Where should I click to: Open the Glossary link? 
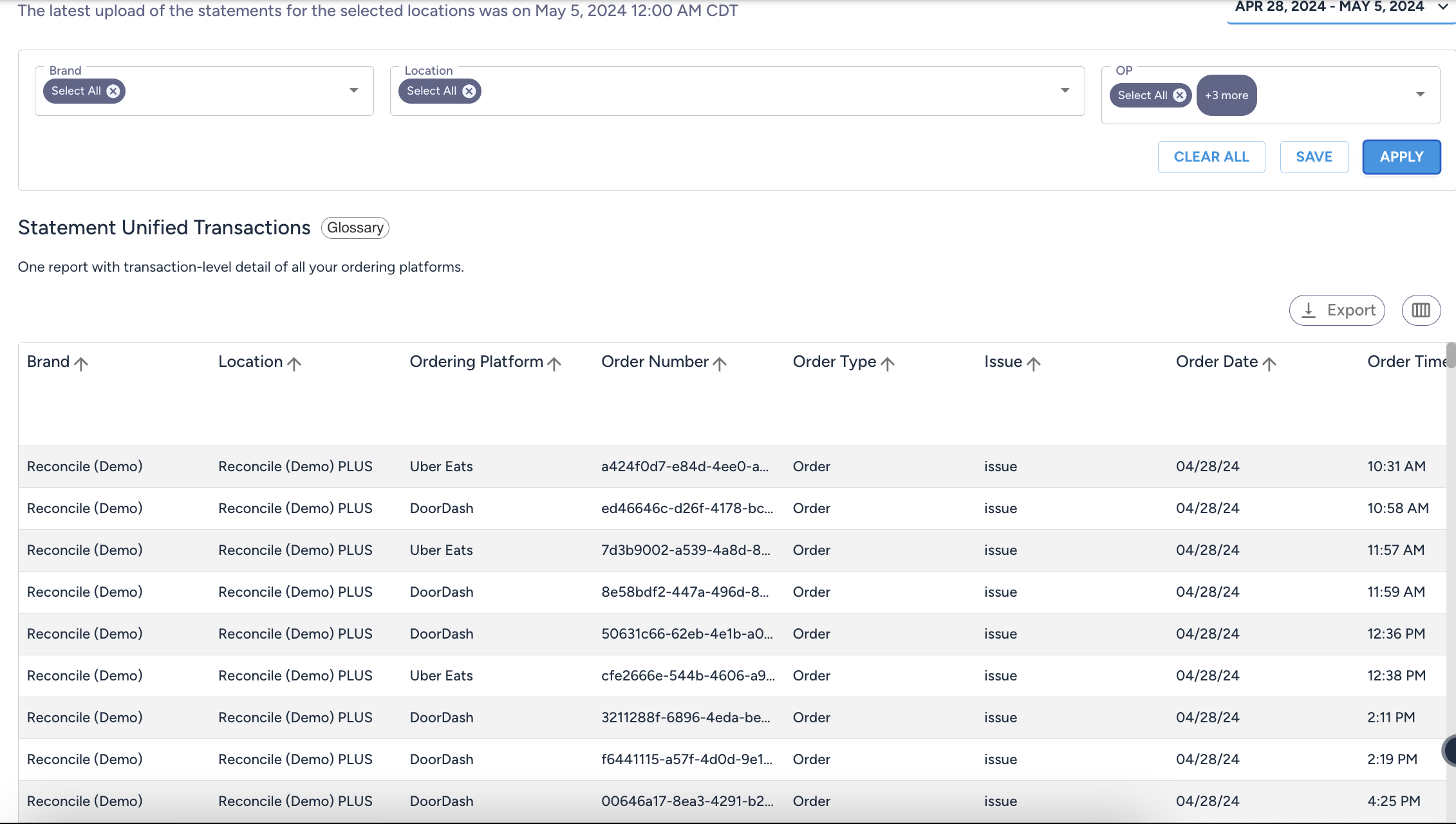point(355,228)
